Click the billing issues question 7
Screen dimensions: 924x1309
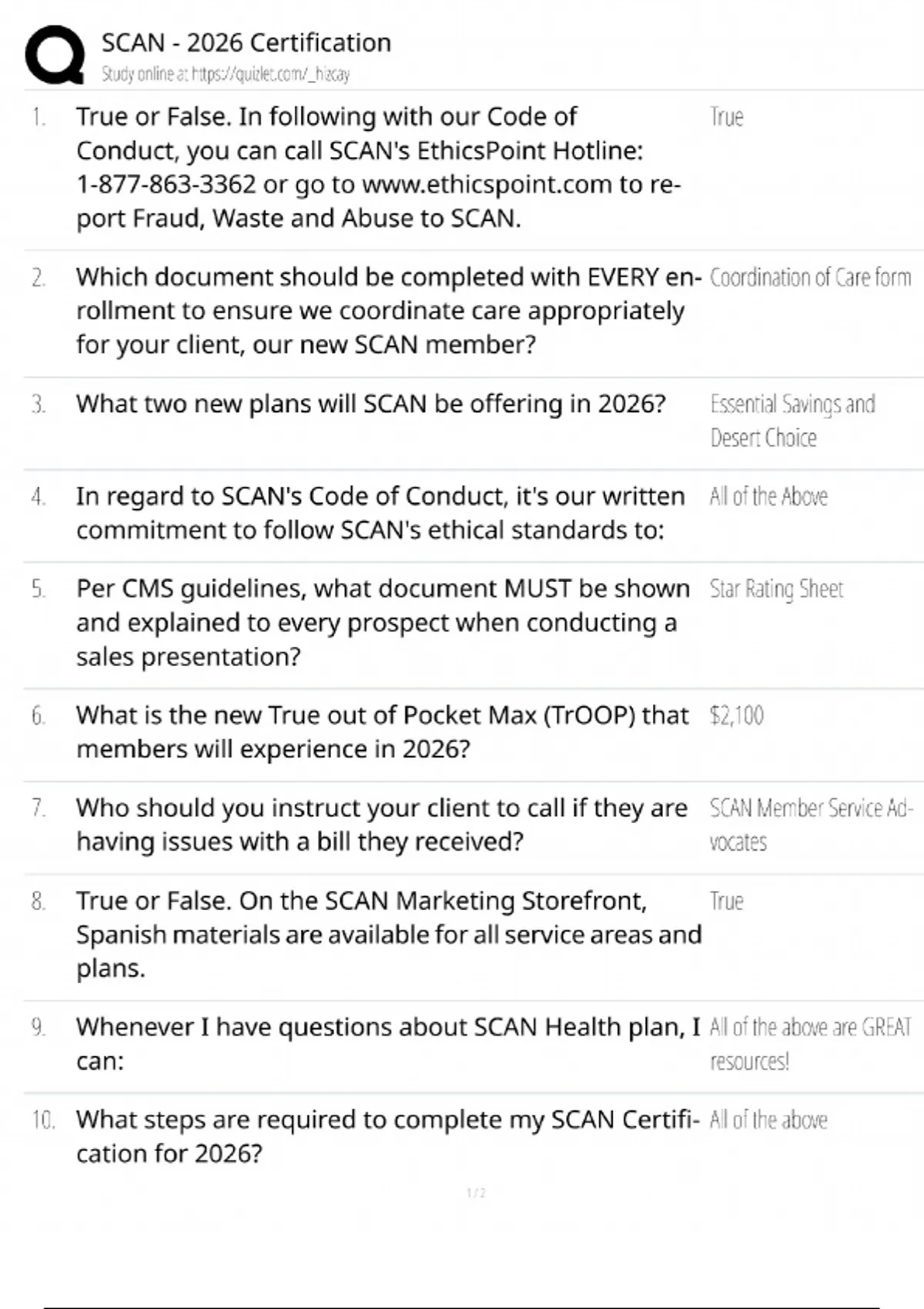tap(381, 825)
